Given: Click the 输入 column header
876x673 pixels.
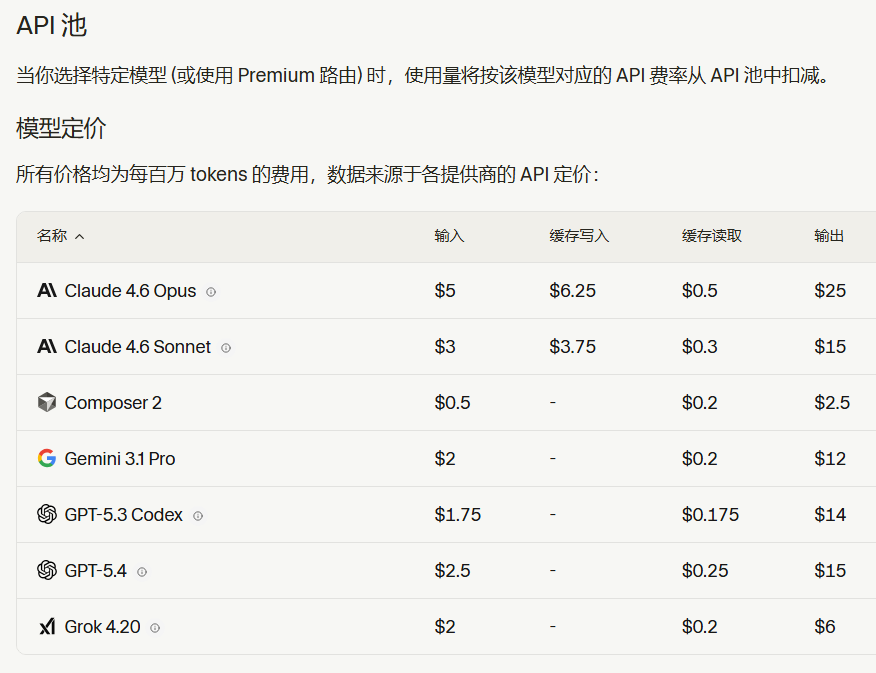Looking at the screenshot, I should pos(449,236).
